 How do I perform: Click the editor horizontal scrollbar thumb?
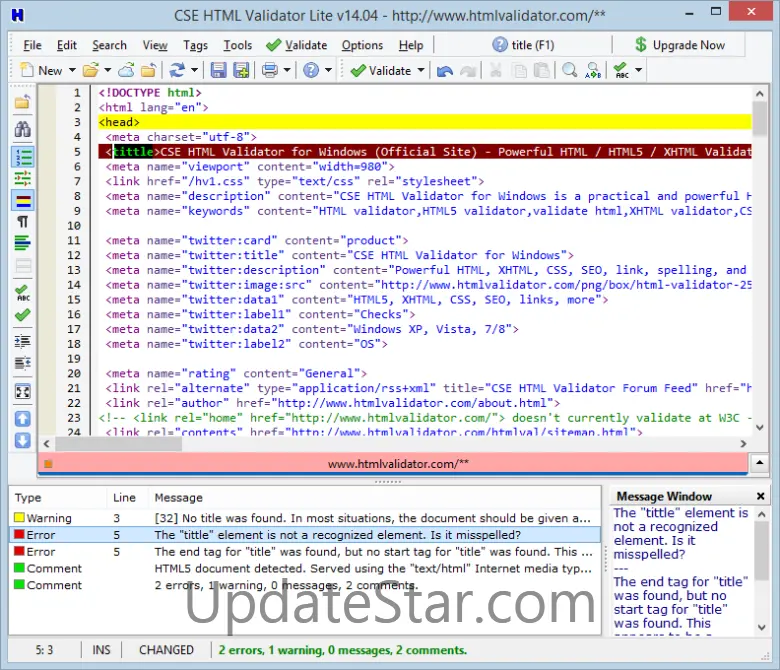118,444
